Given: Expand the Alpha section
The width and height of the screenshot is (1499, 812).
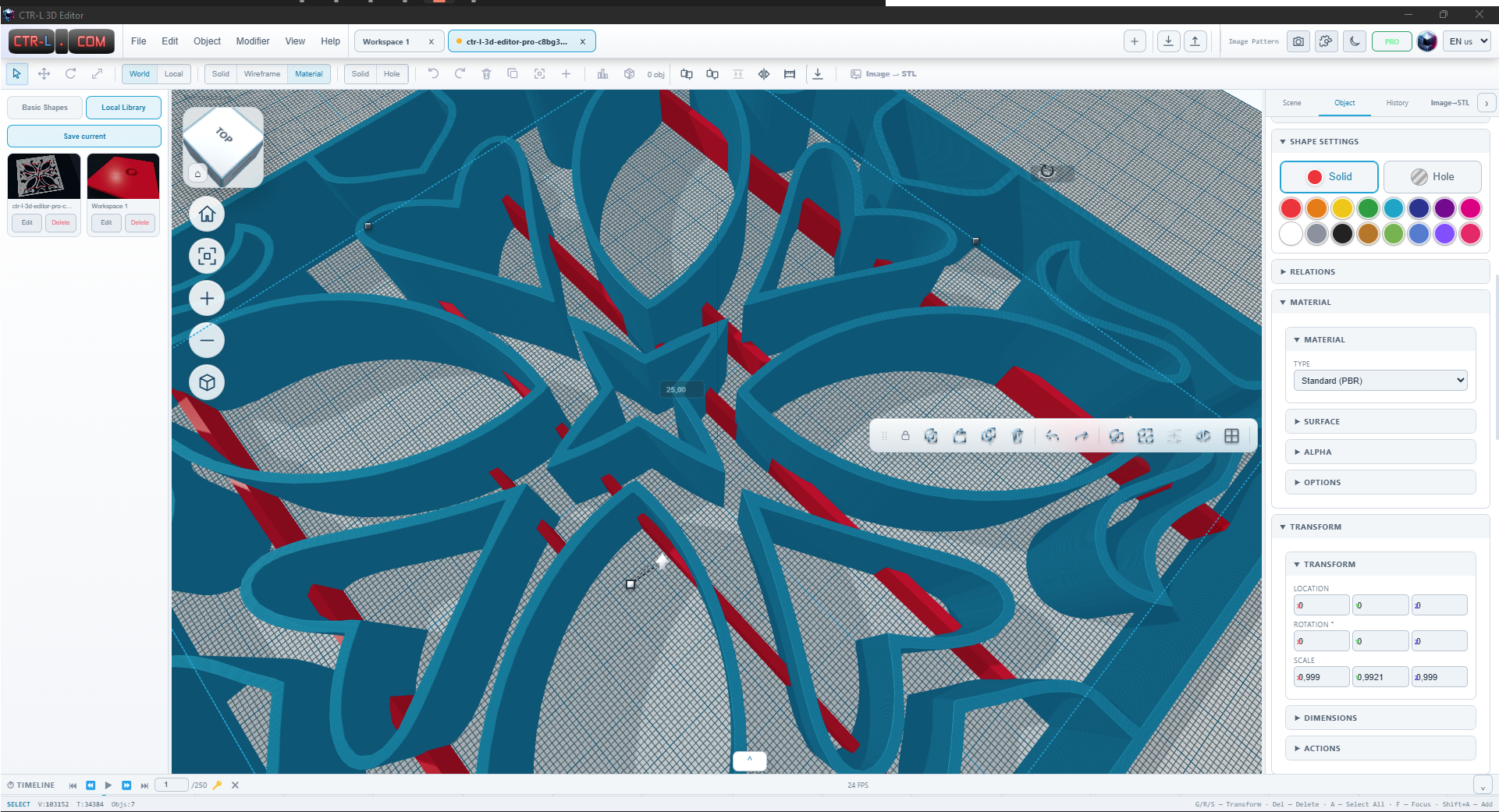Looking at the screenshot, I should [x=1380, y=452].
